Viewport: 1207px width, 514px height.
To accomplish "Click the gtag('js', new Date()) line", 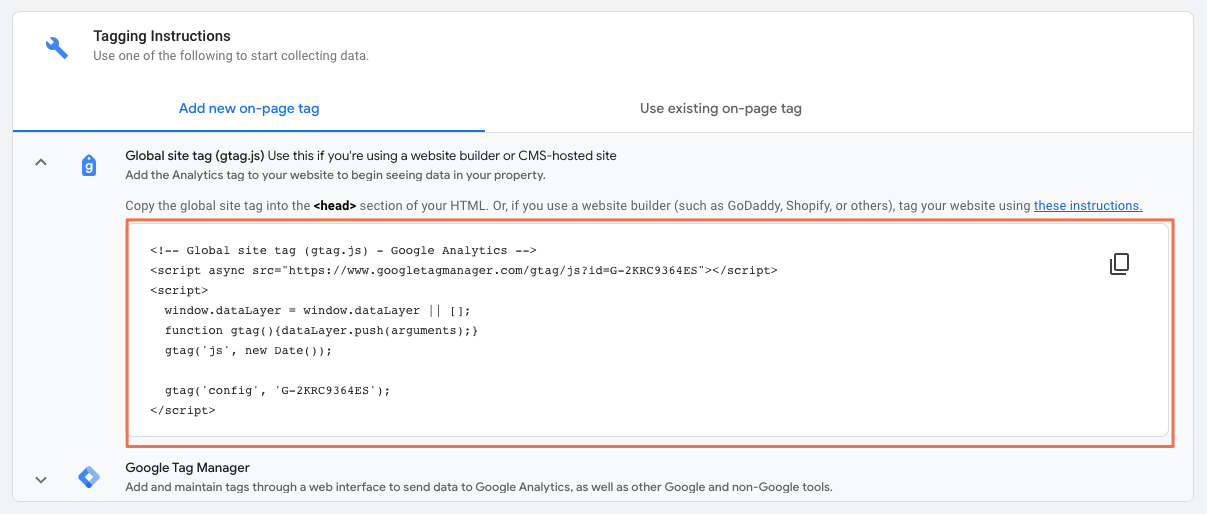I will [x=247, y=350].
